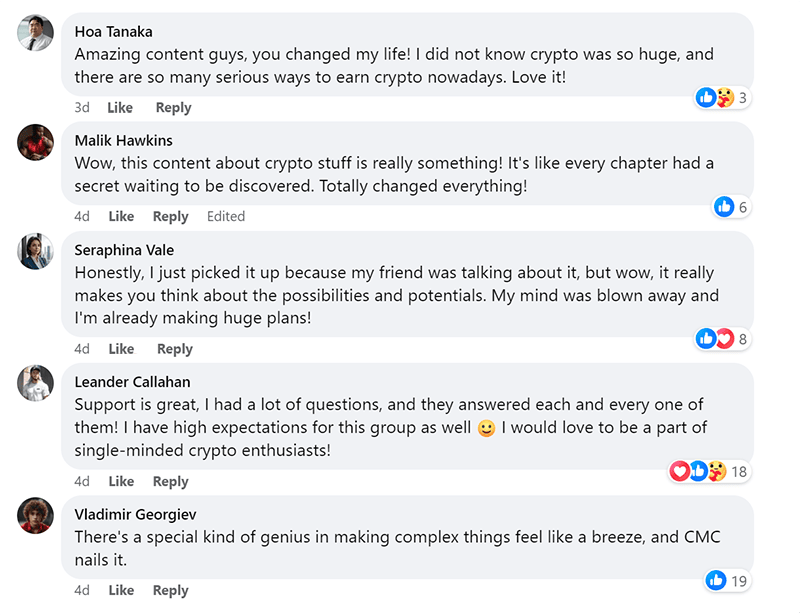The image size is (800, 616).
Task: Click Vladimir Georgiev's profile picture
Action: (36, 515)
